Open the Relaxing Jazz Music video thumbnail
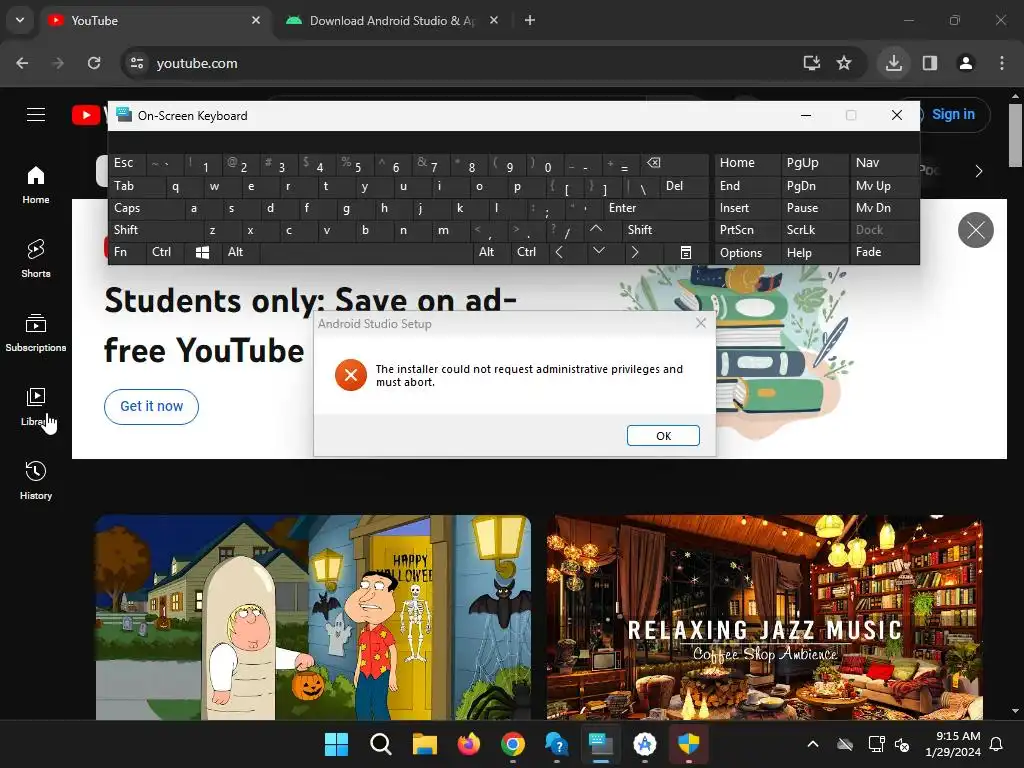The height and width of the screenshot is (768, 1024). (764, 617)
